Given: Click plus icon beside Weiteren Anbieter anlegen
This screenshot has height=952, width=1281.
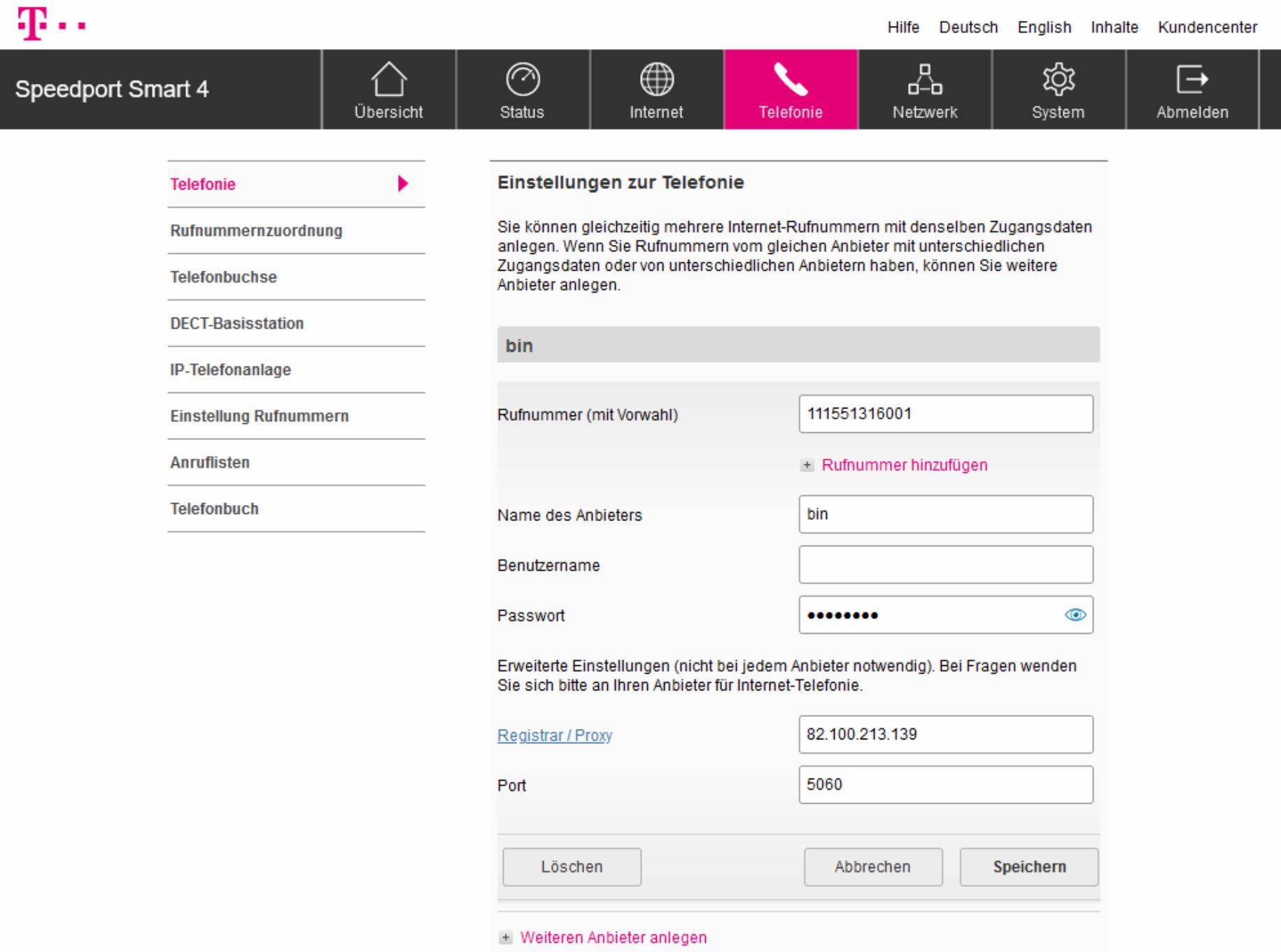Looking at the screenshot, I should pyautogui.click(x=506, y=937).
